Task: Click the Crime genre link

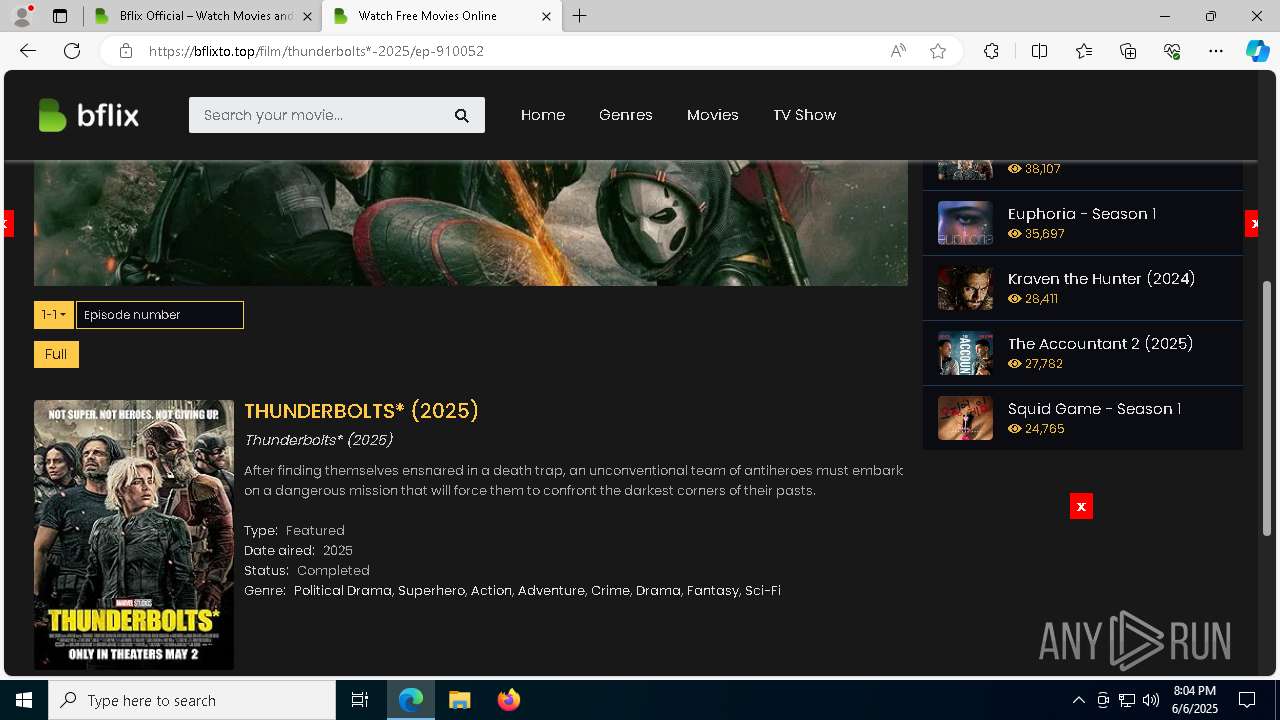Action: pos(610,591)
